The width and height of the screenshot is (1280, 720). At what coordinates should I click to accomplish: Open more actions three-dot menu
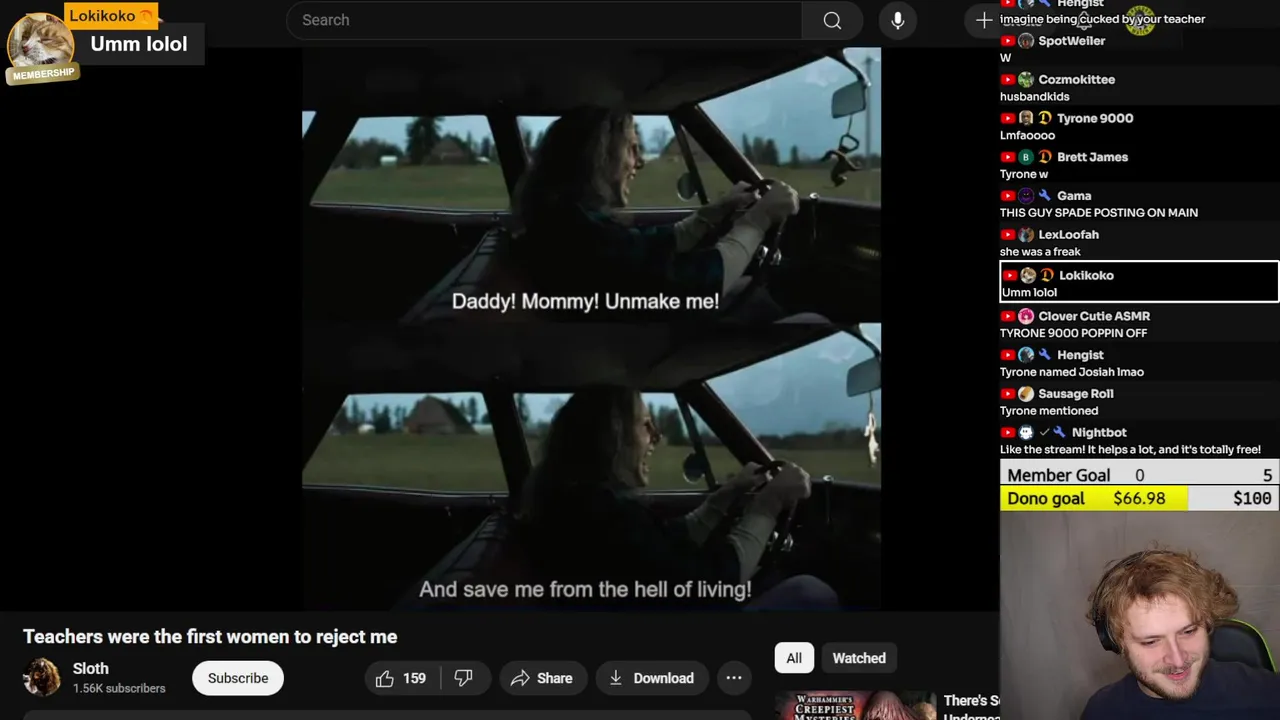734,678
